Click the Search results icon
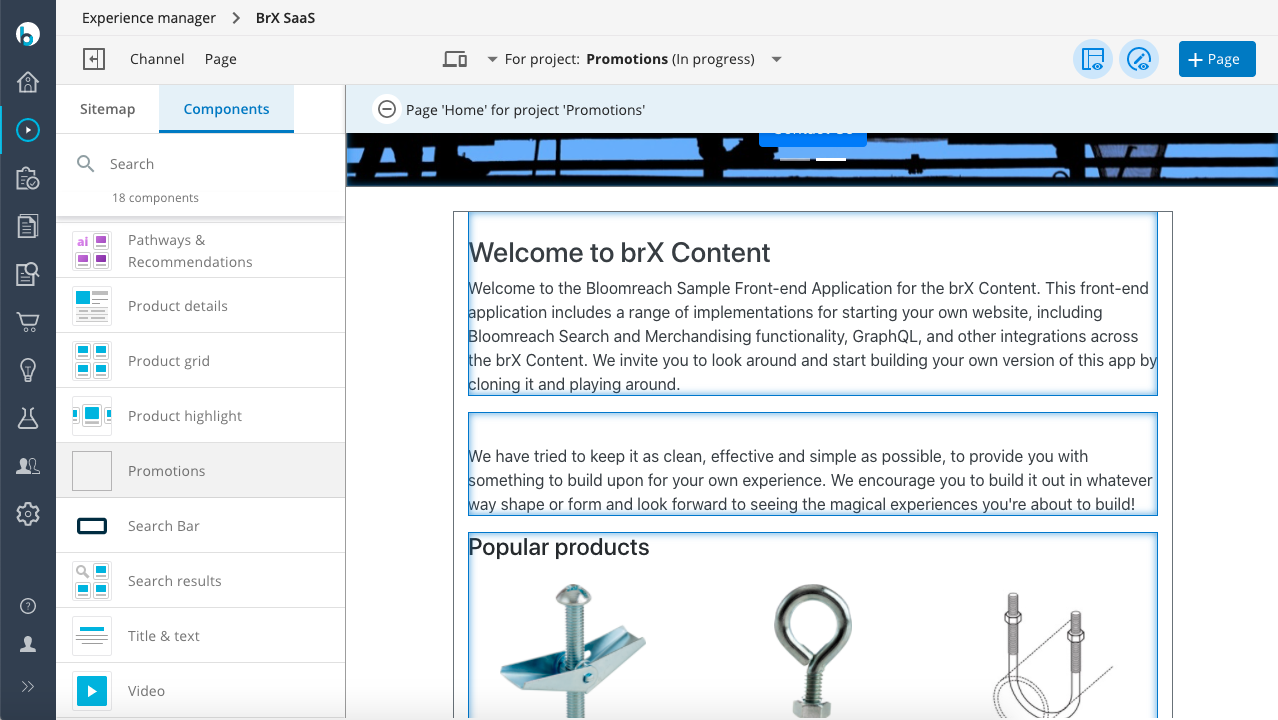This screenshot has height=720, width=1278. tap(92, 581)
